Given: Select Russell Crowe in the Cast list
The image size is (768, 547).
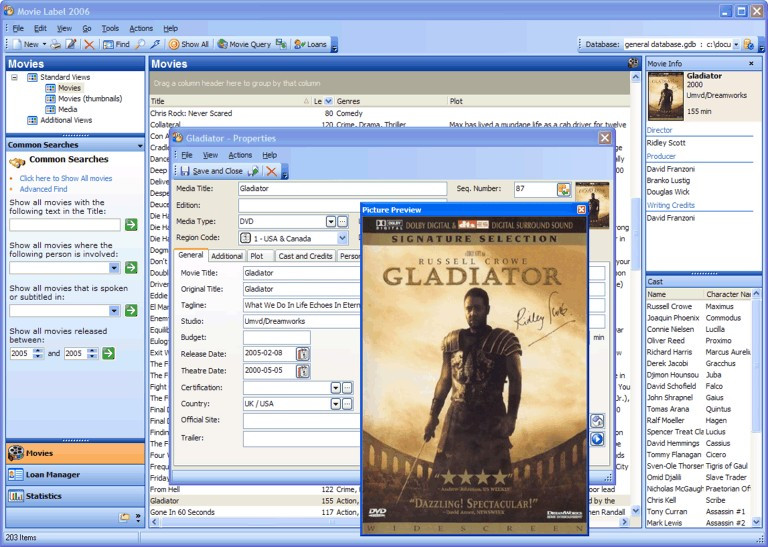Looking at the screenshot, I should tap(669, 307).
